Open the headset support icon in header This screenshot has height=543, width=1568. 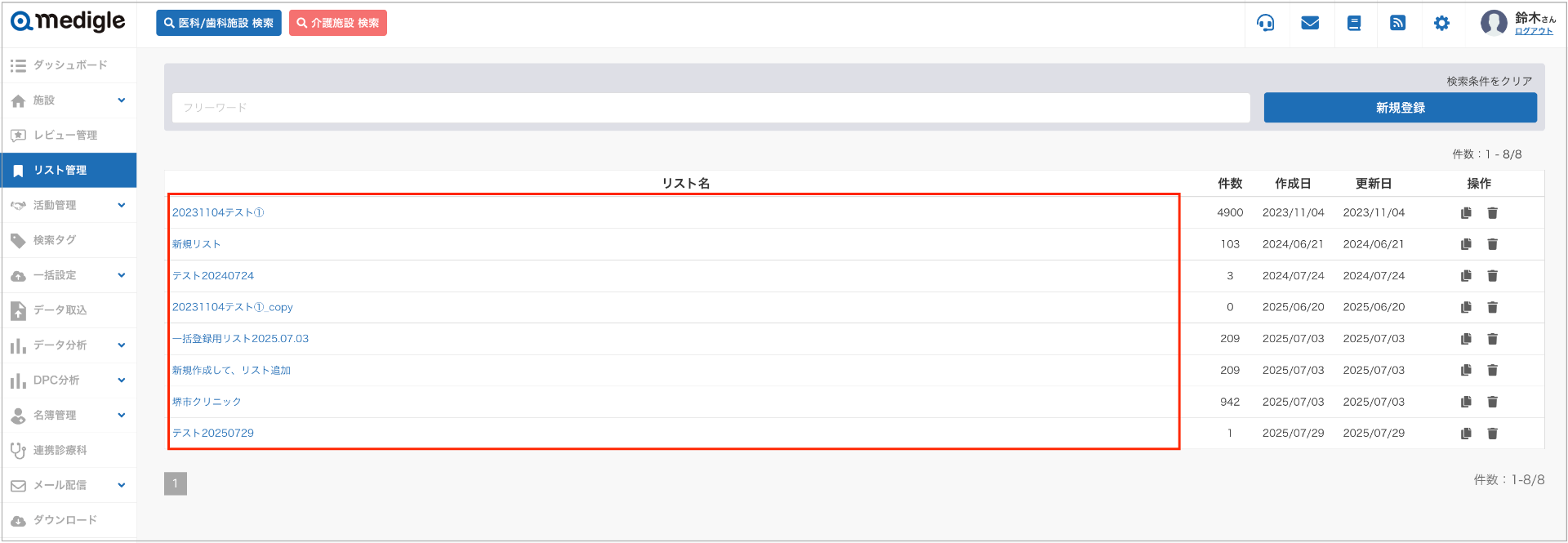(x=1265, y=23)
